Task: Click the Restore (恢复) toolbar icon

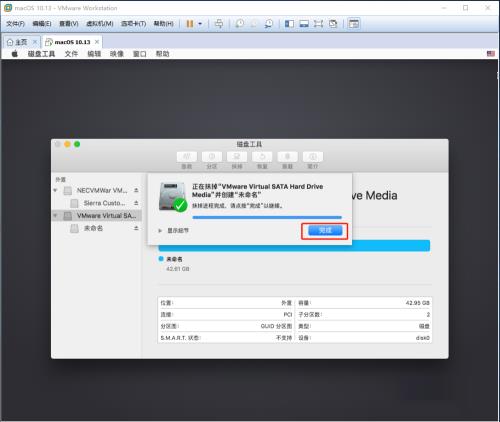Action: point(262,156)
